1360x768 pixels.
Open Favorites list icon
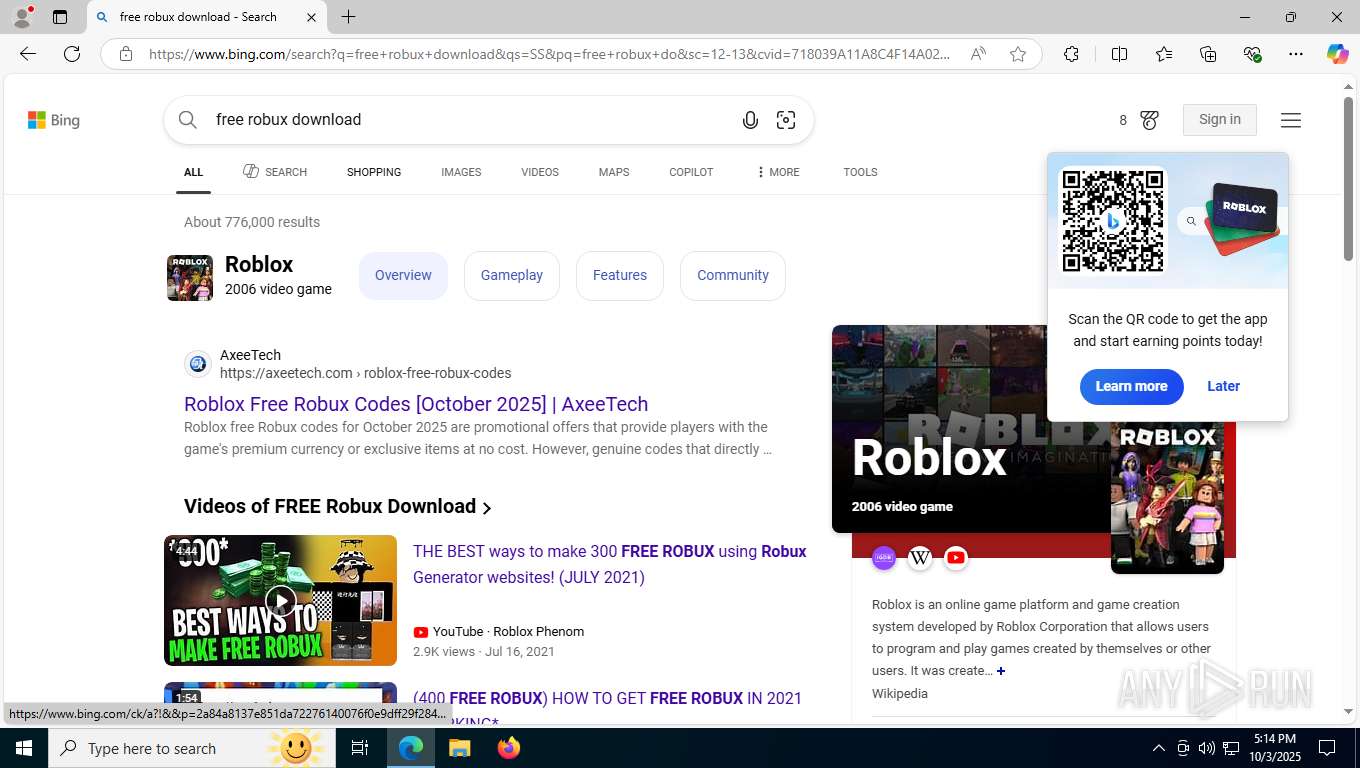click(x=1164, y=54)
